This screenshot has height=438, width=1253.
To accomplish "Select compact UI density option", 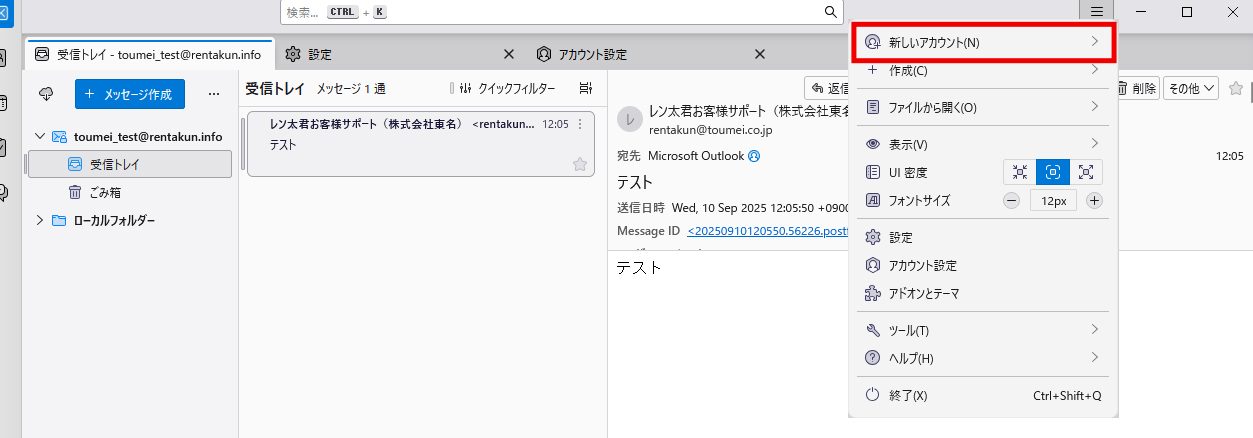I will point(1019,172).
